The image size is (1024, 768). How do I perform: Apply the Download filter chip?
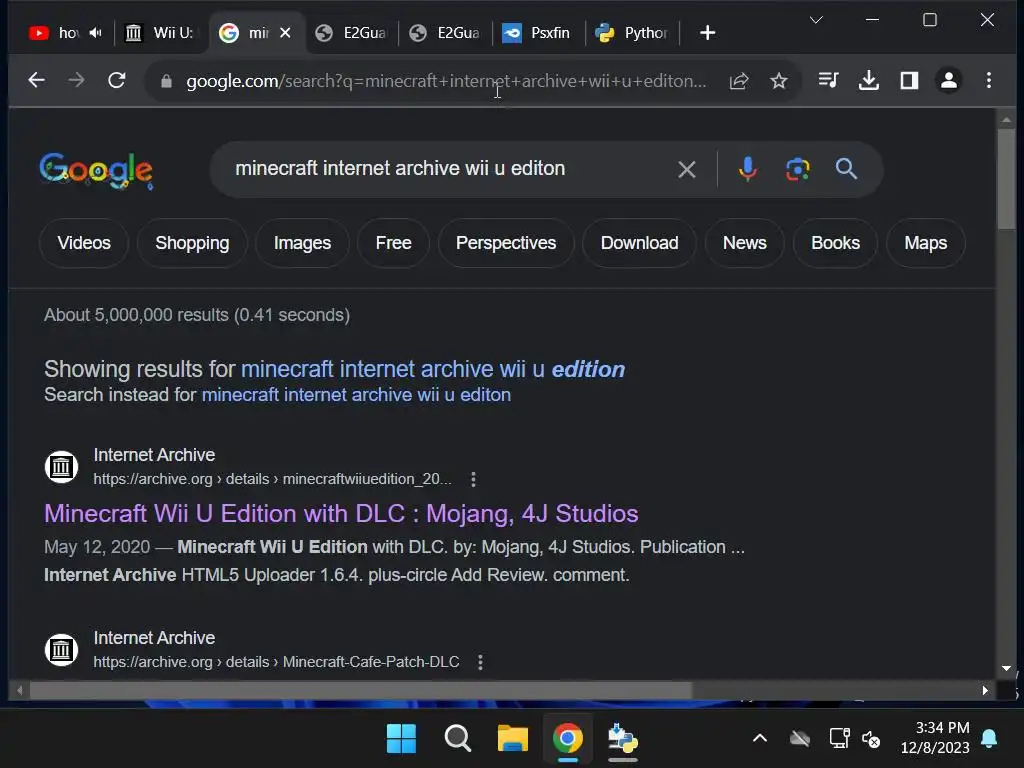click(639, 243)
